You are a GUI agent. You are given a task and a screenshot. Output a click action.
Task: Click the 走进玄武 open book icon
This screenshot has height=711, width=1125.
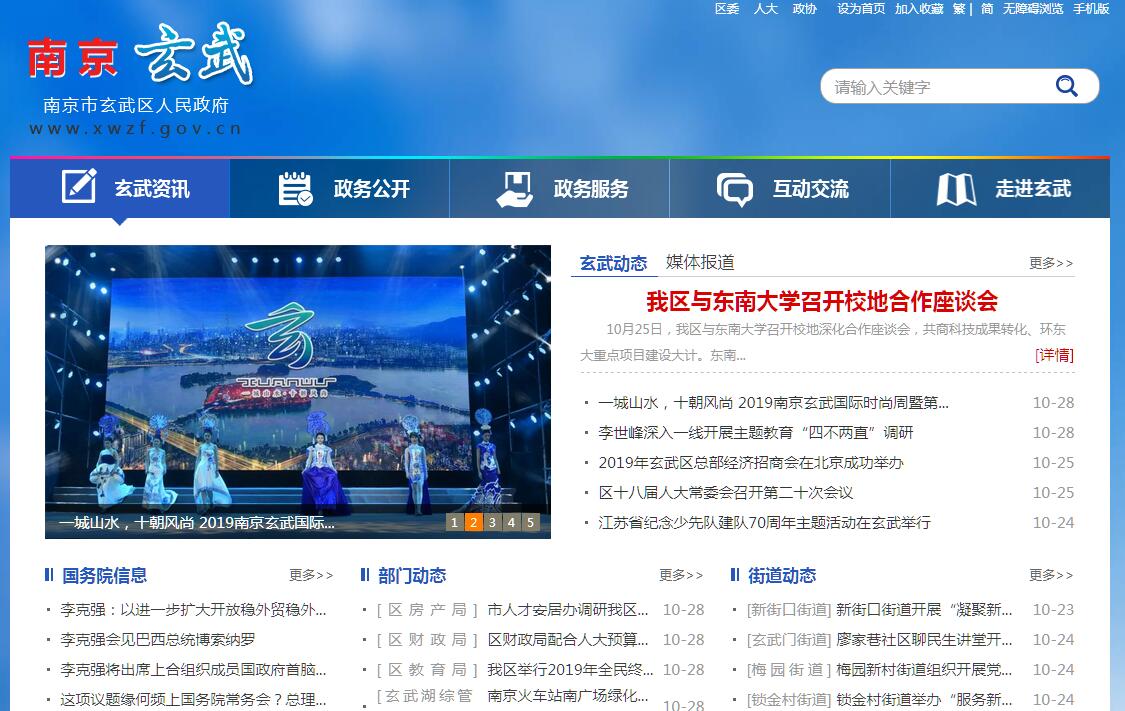[956, 189]
